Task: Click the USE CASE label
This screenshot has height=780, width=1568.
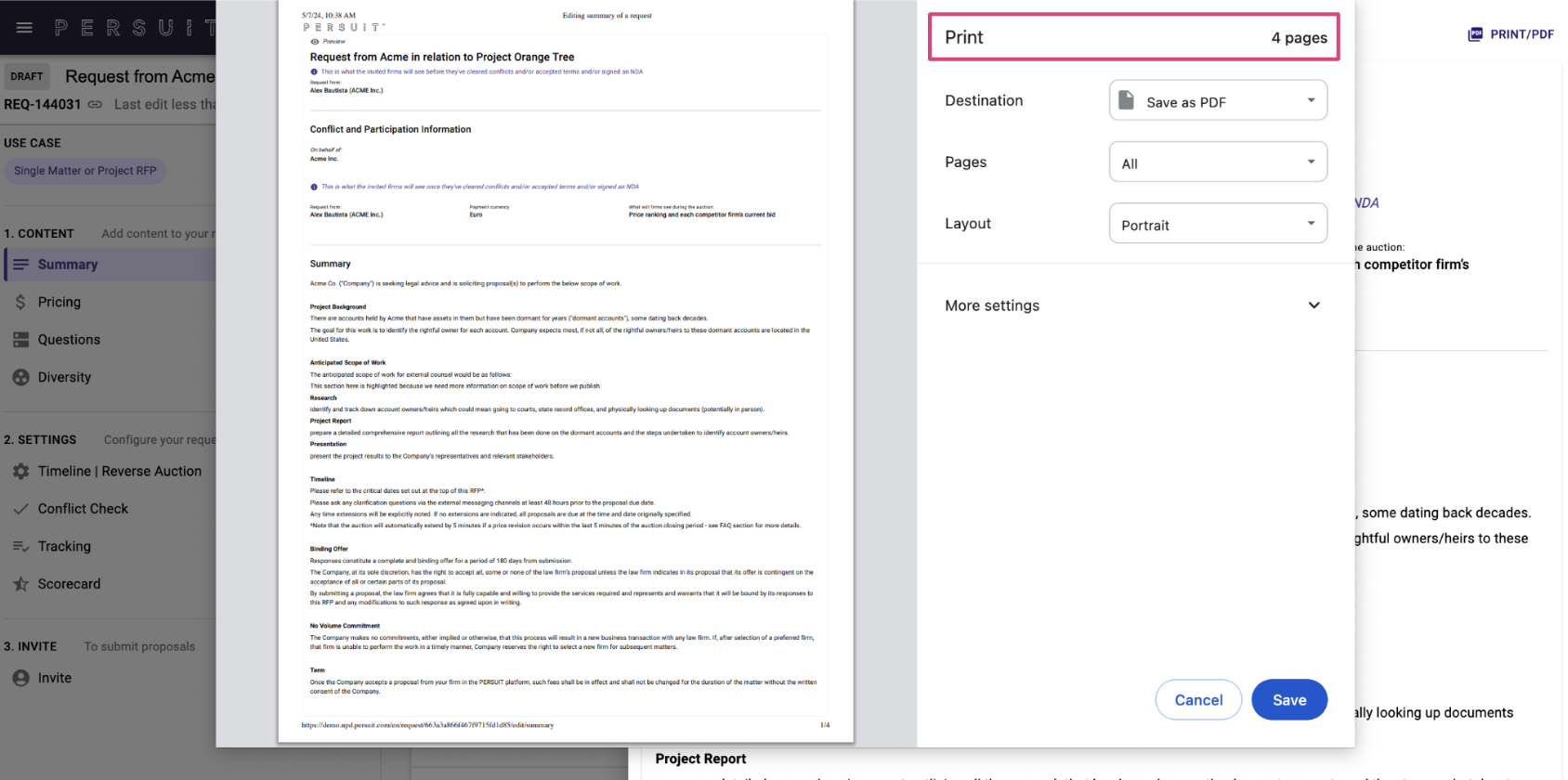Action: tap(33, 143)
